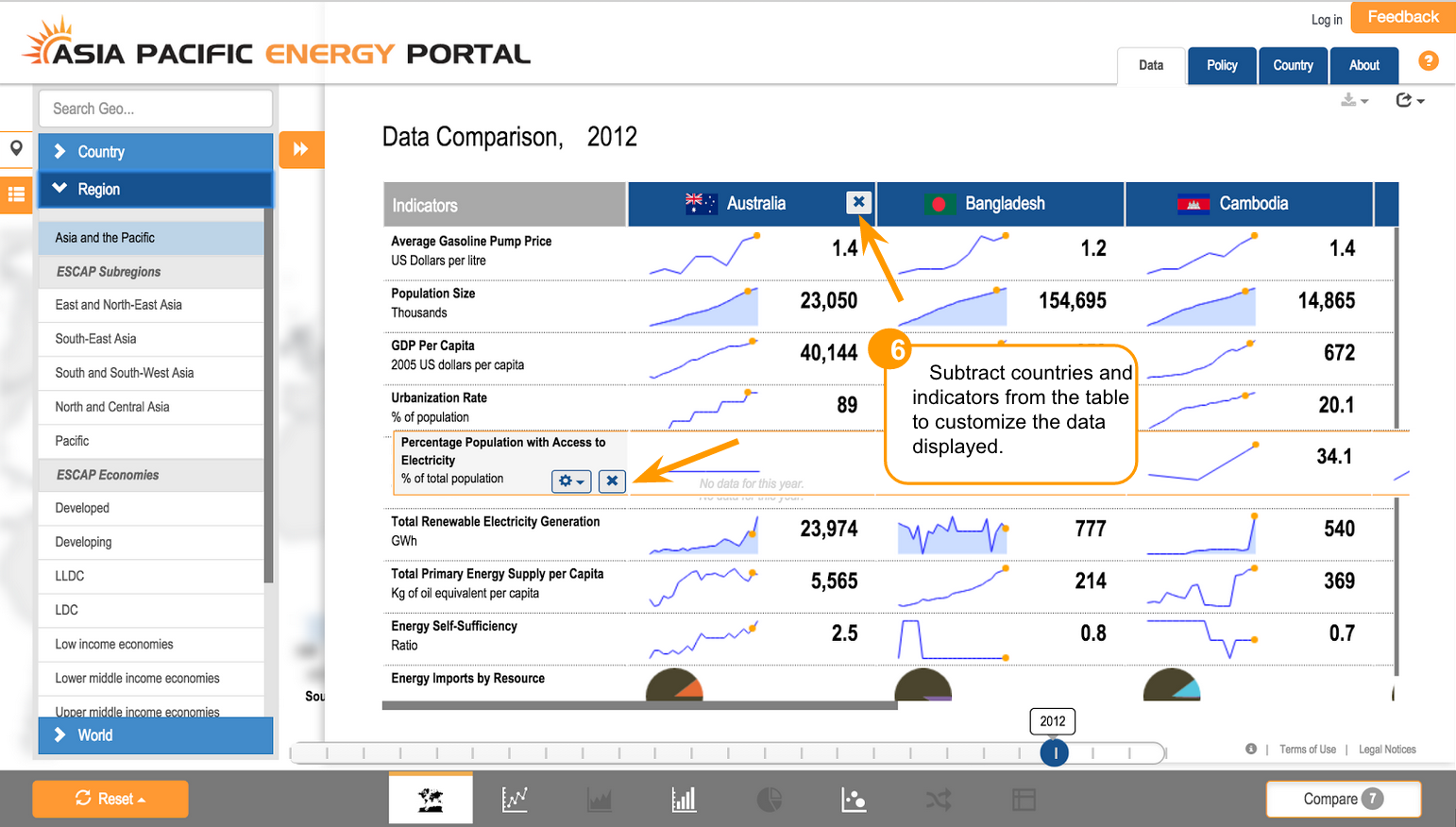Click the orange help question mark
Viewport: 1456px width, 827px height.
pos(1429,61)
